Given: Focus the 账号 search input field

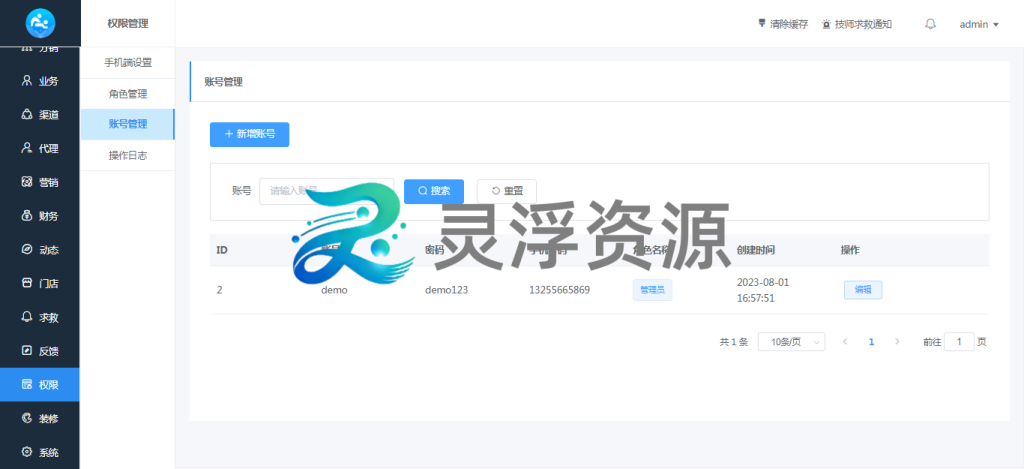Looking at the screenshot, I should pos(327,191).
